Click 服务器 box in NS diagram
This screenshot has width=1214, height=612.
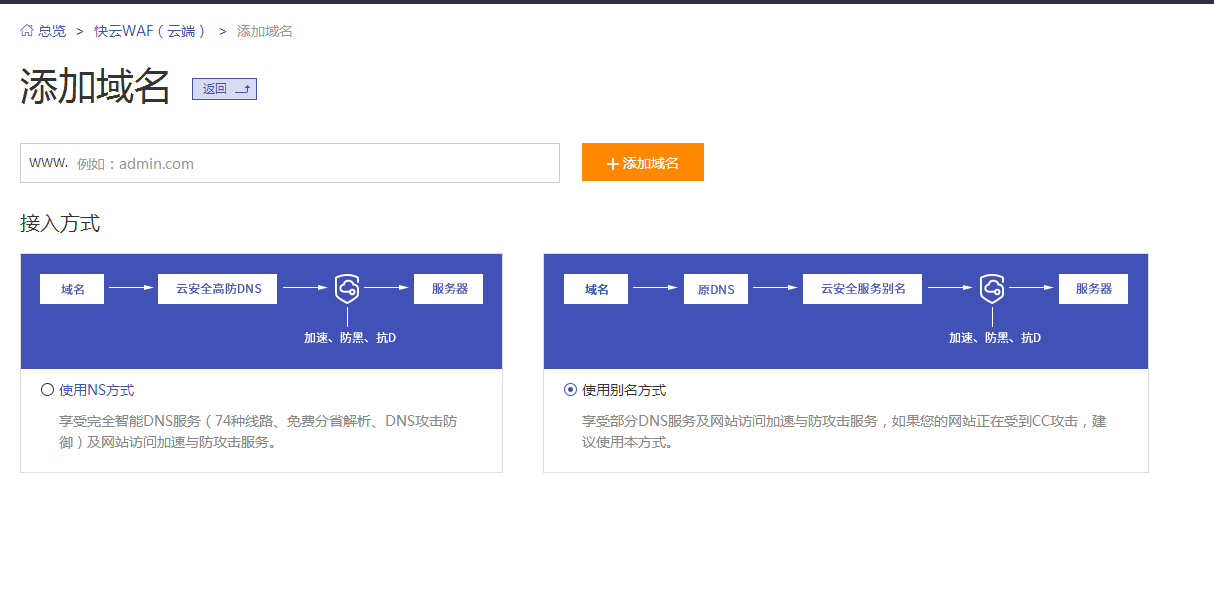coord(449,289)
